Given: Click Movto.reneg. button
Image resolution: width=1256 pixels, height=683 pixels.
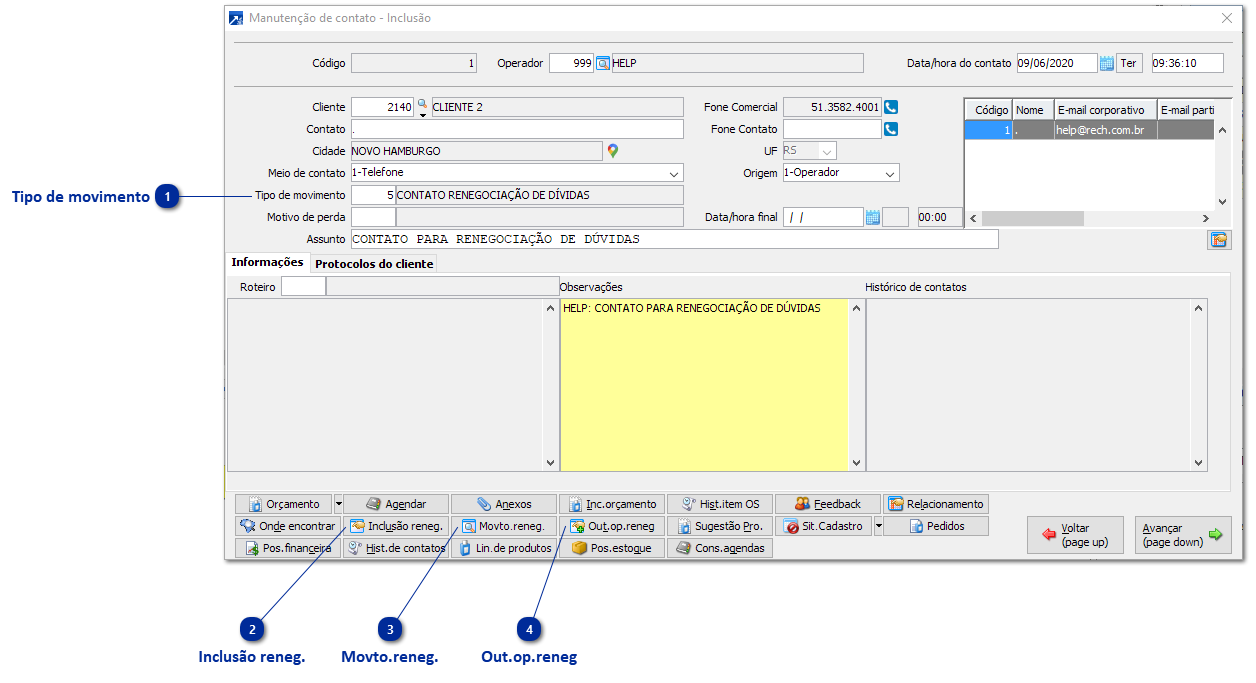Looking at the screenshot, I should click(504, 526).
